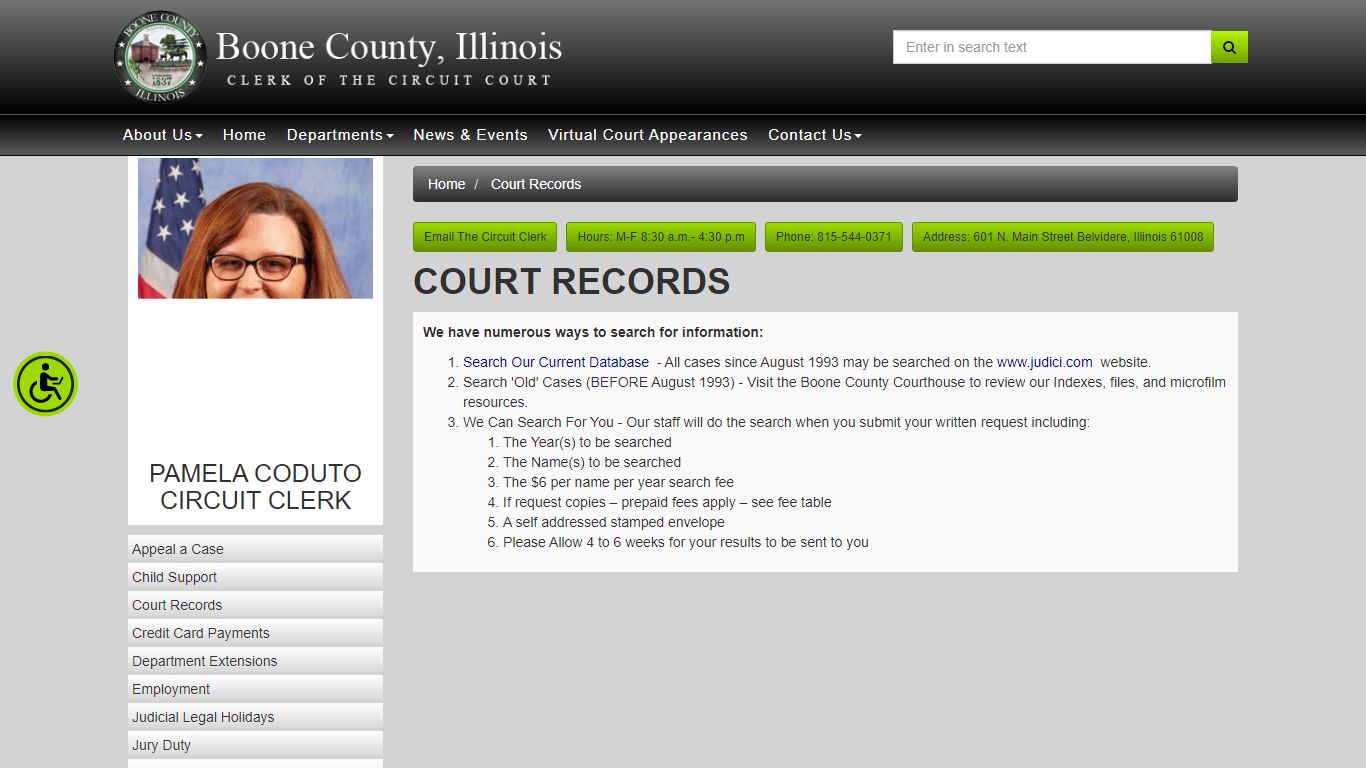Open the accessibility wheelchair widget
The image size is (1366, 768).
tap(46, 384)
